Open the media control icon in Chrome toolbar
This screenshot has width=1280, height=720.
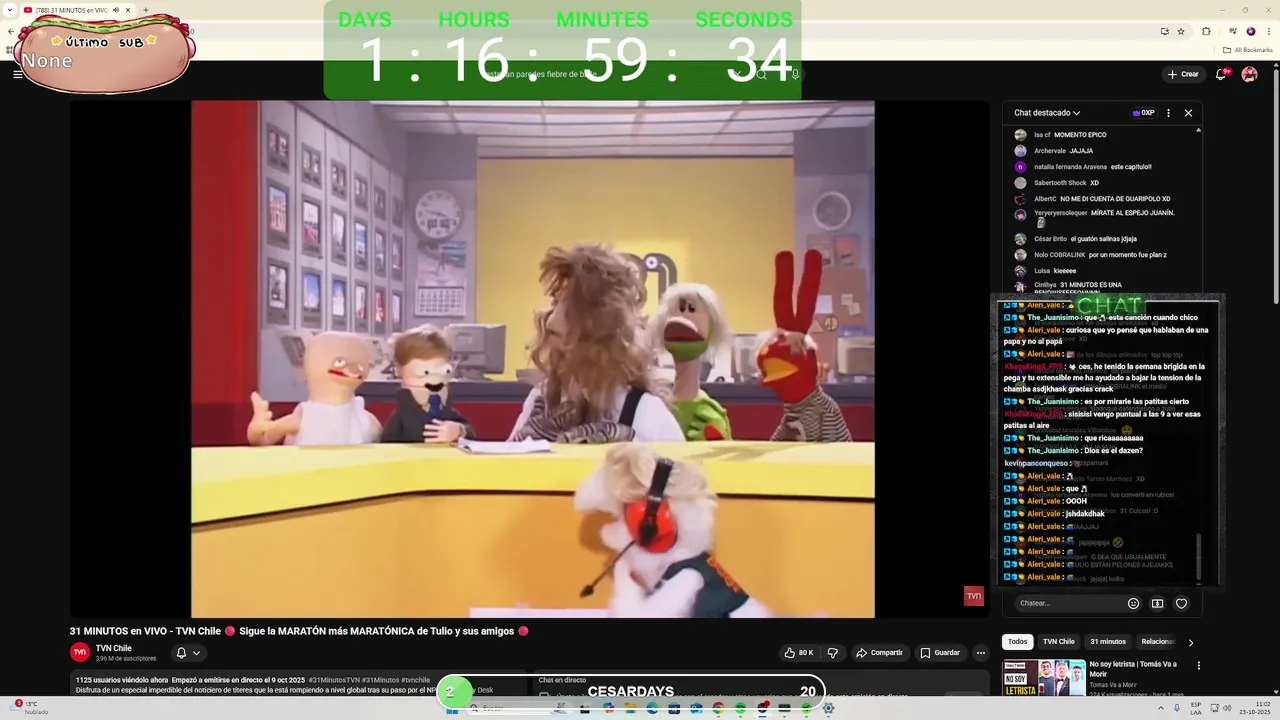[1231, 31]
